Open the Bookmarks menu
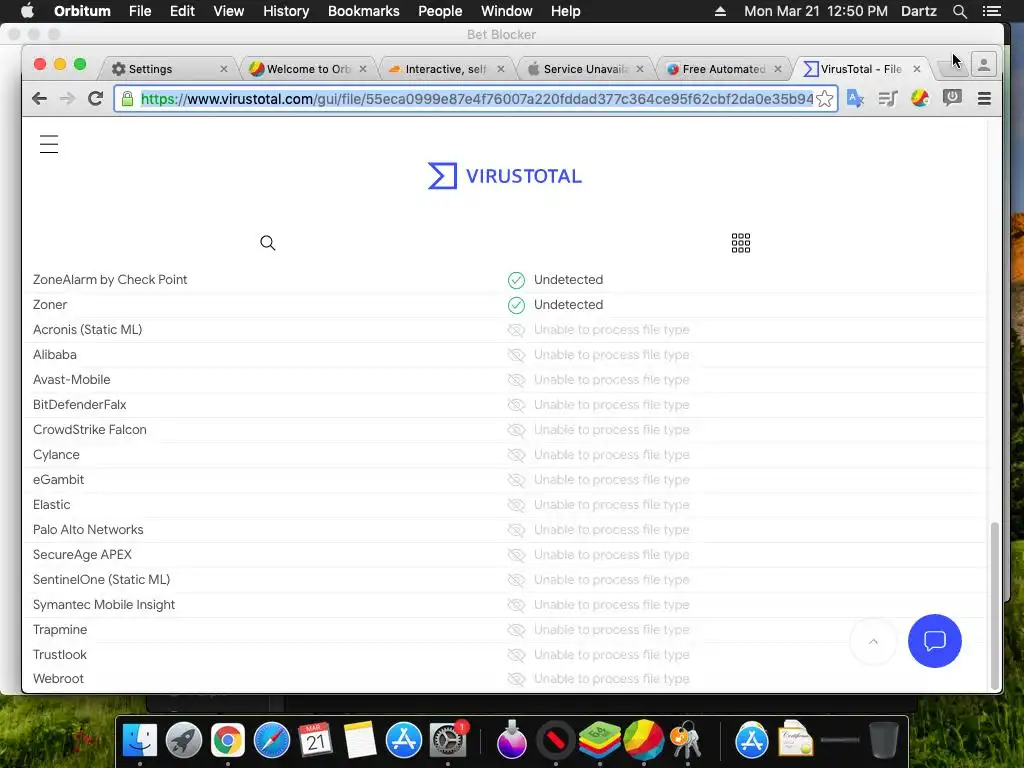The width and height of the screenshot is (1024, 768). tap(363, 11)
